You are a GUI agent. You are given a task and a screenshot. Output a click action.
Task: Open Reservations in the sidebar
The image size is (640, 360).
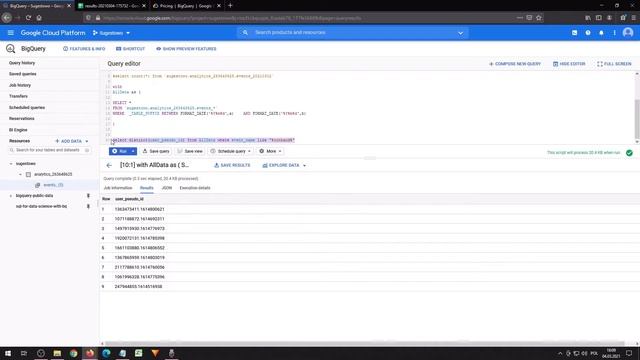[22, 118]
